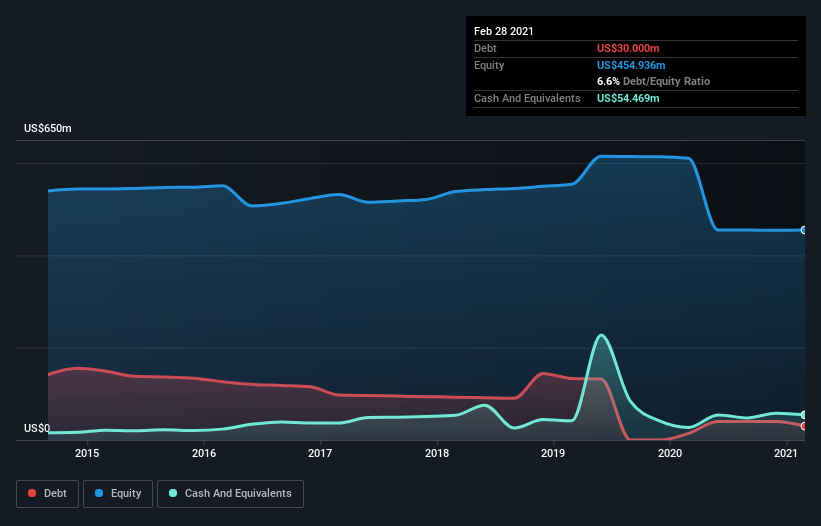Click the 2021 x-axis label
Image resolution: width=821 pixels, height=526 pixels.
(x=786, y=453)
